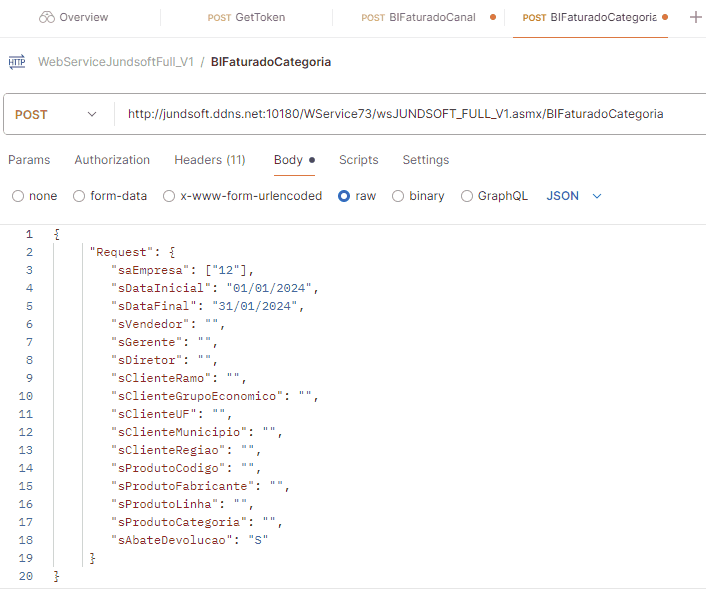Image resolution: width=706 pixels, height=592 pixels.
Task: Open the Params tab
Action: 29,160
